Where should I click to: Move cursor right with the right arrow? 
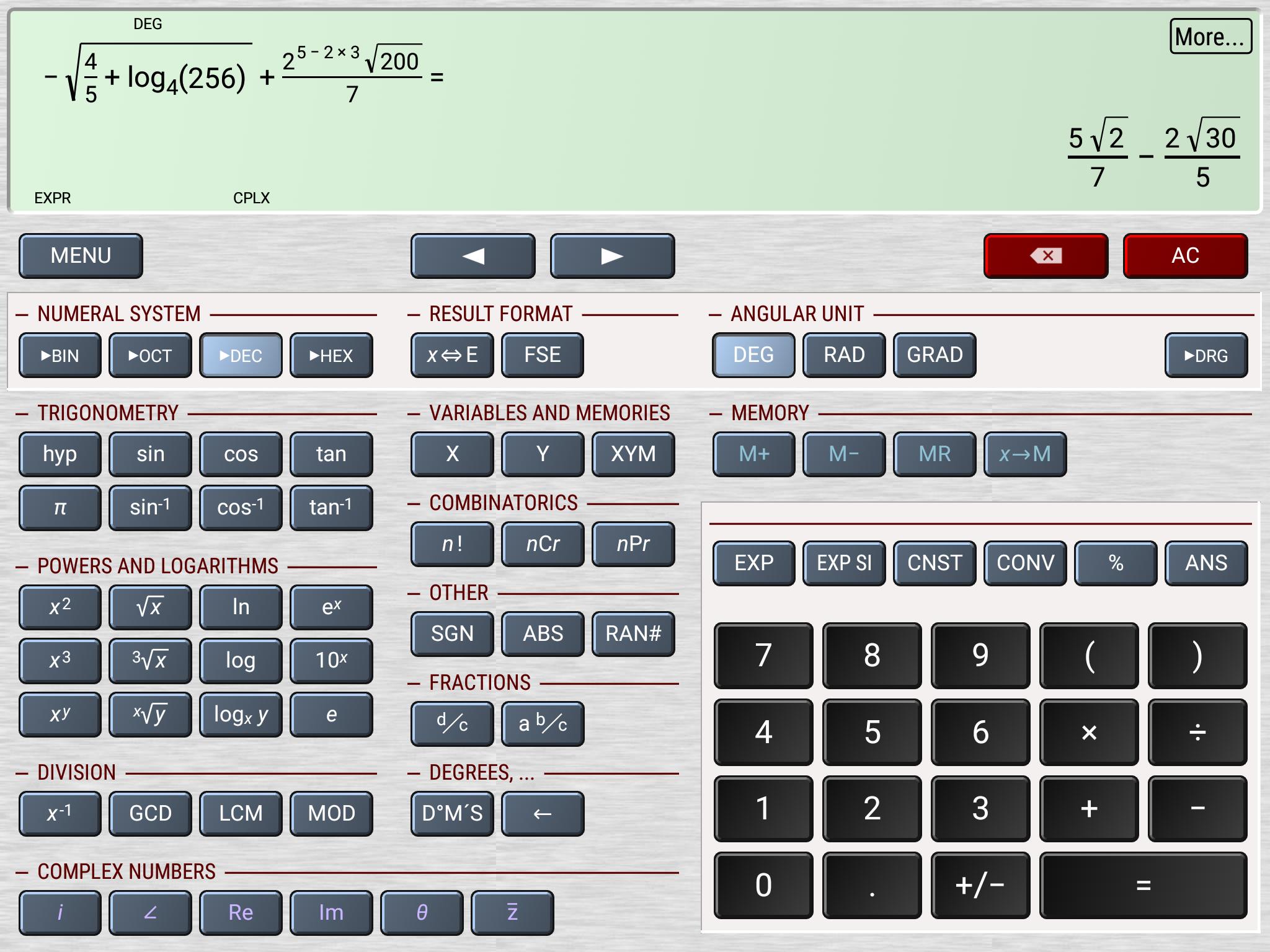612,256
